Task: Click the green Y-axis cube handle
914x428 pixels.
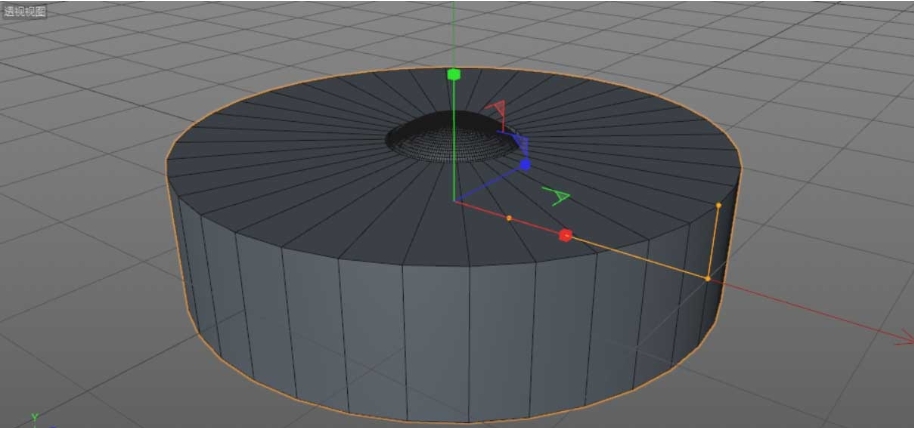Action: coord(453,74)
